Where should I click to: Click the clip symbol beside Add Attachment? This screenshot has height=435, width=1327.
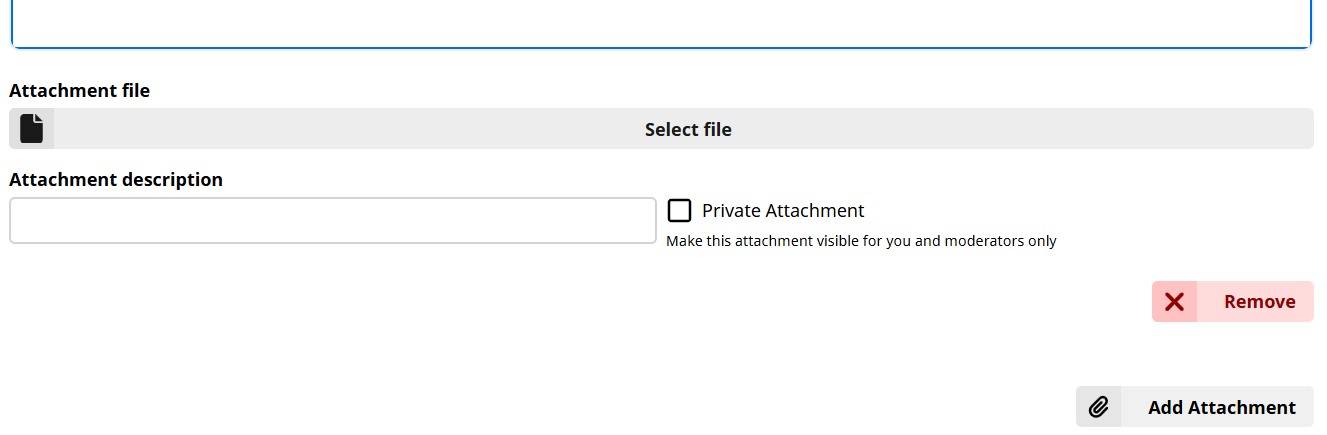coord(1099,407)
